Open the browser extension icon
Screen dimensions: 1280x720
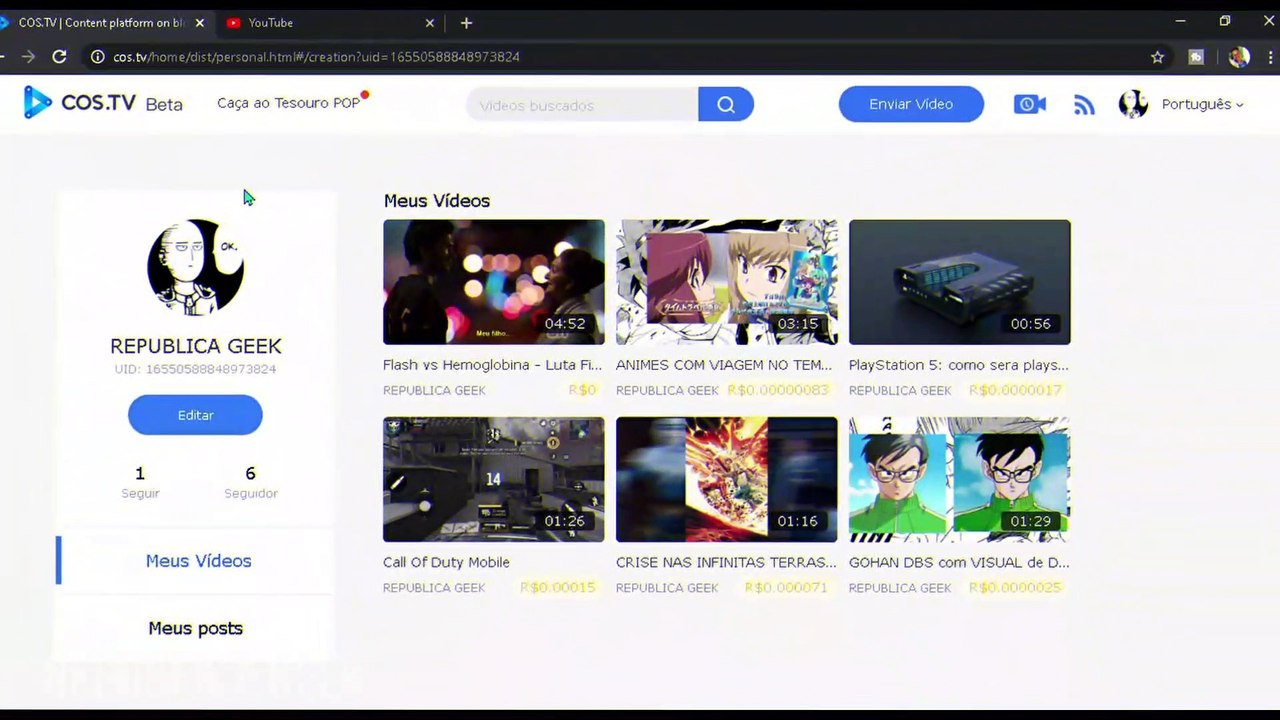1196,57
